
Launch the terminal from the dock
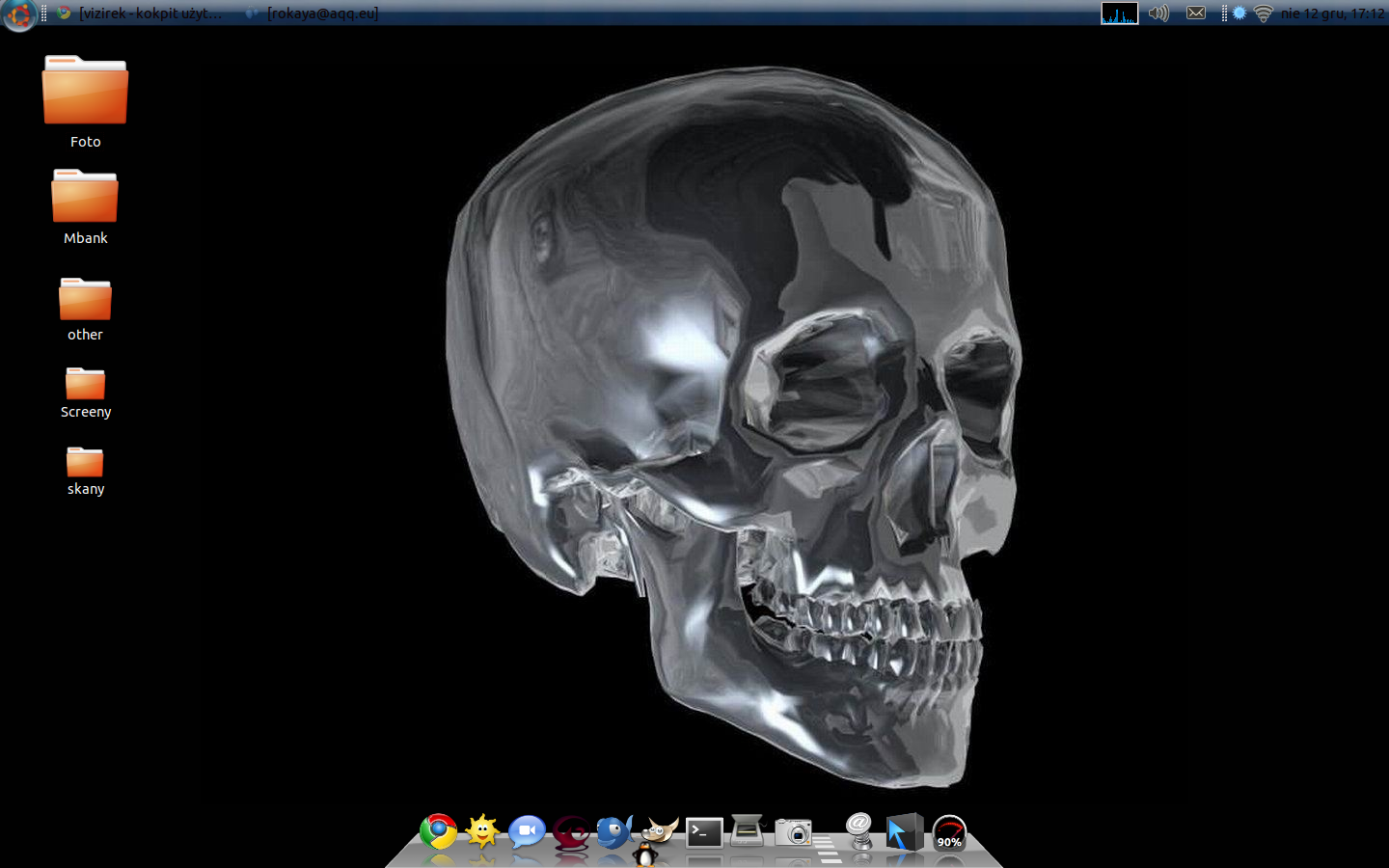click(x=704, y=832)
